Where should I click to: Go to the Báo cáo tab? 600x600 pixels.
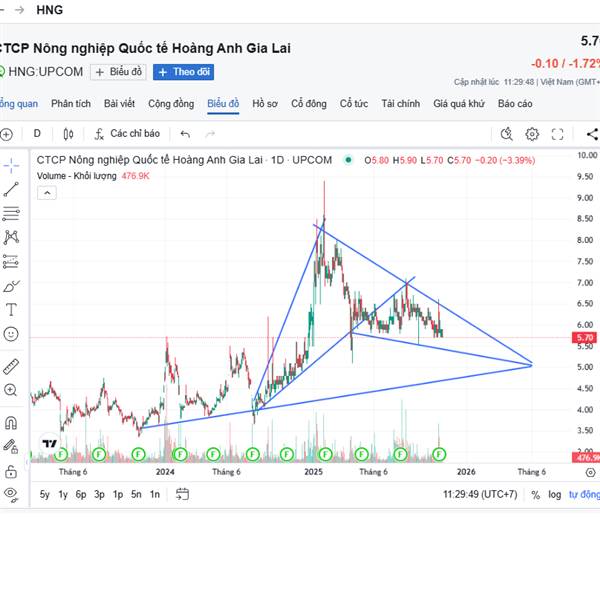click(515, 104)
